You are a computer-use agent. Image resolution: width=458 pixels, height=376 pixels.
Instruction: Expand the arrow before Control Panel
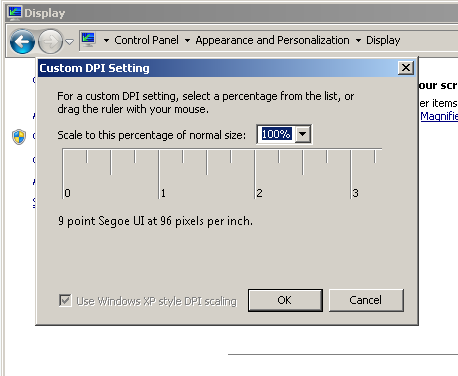(x=106, y=41)
